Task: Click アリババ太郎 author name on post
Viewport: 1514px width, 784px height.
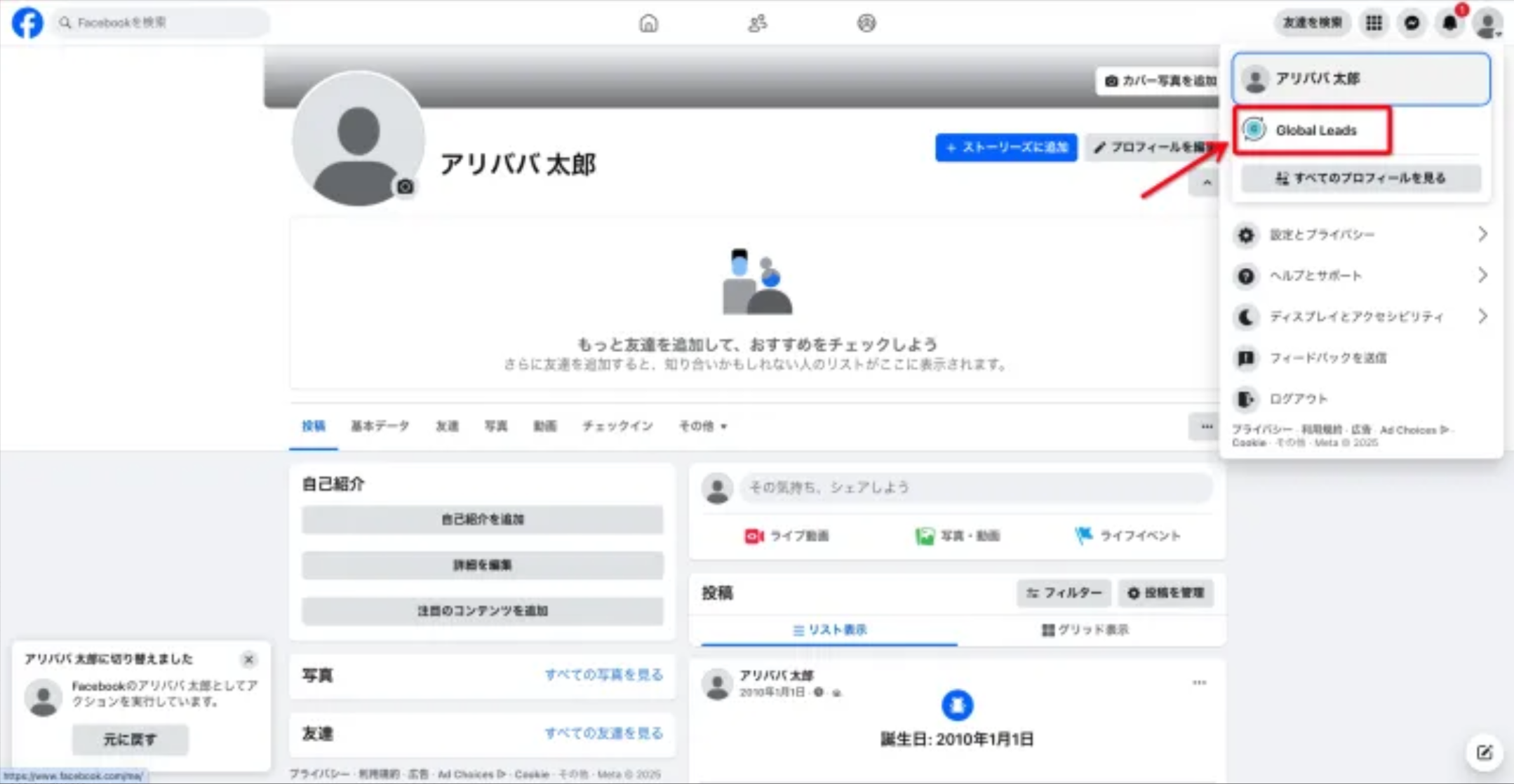Action: (776, 675)
